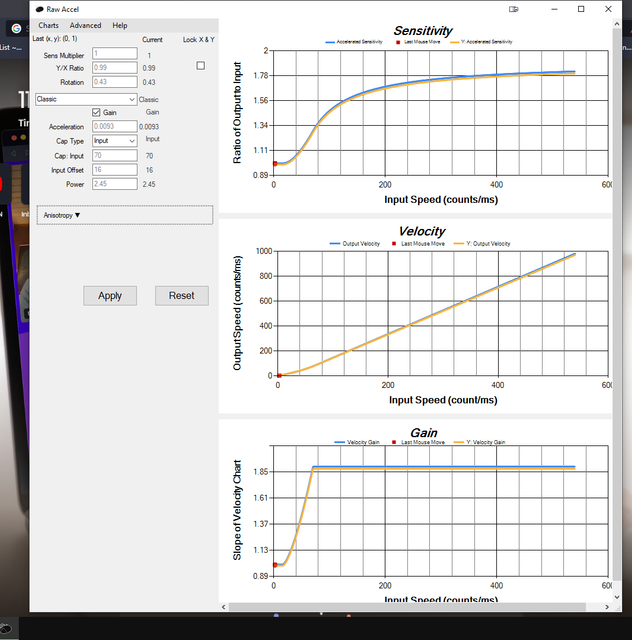Open the Charts menu
This screenshot has height=640, width=632.
(x=48, y=25)
